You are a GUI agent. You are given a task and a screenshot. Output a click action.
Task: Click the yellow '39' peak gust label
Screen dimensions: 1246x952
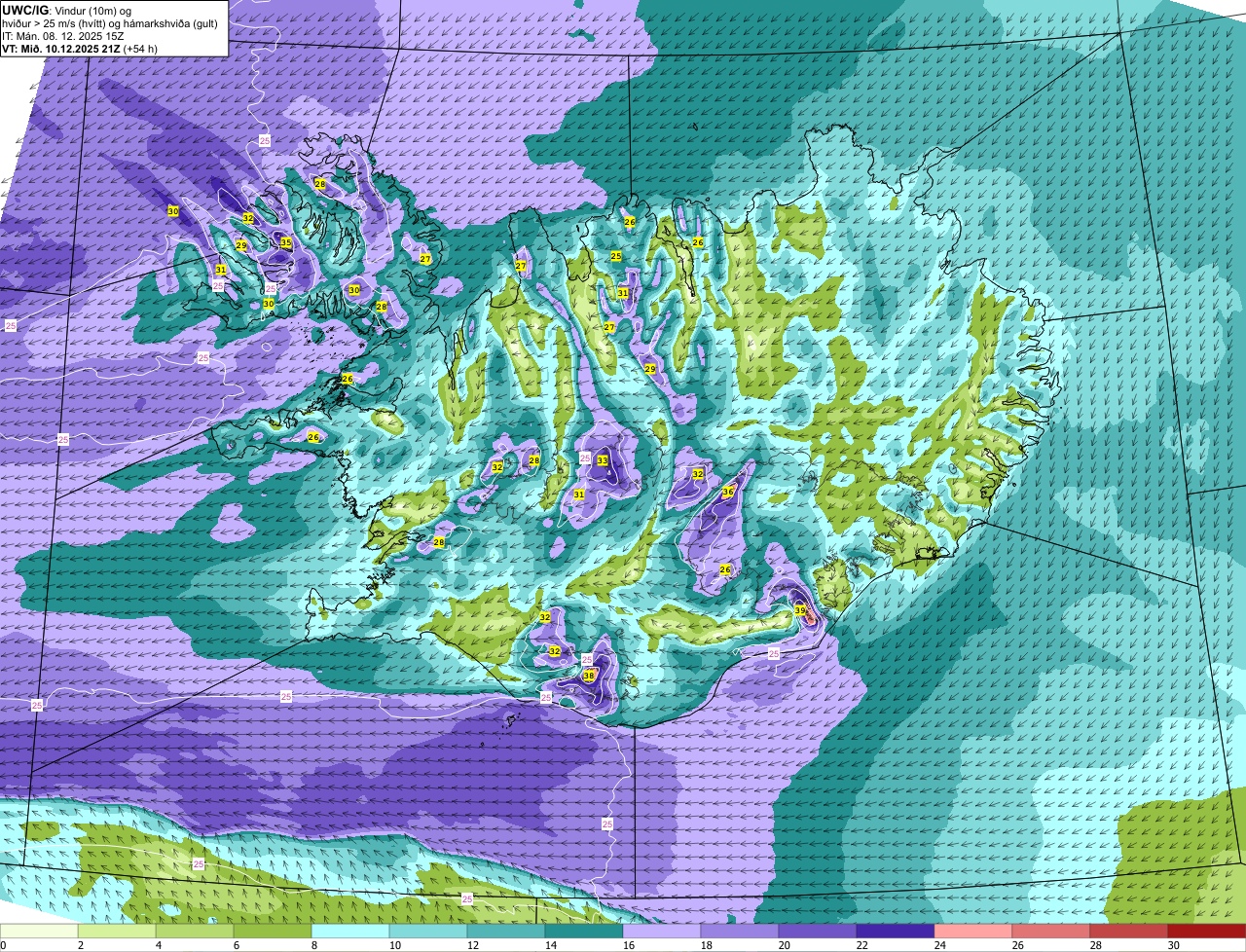click(800, 611)
